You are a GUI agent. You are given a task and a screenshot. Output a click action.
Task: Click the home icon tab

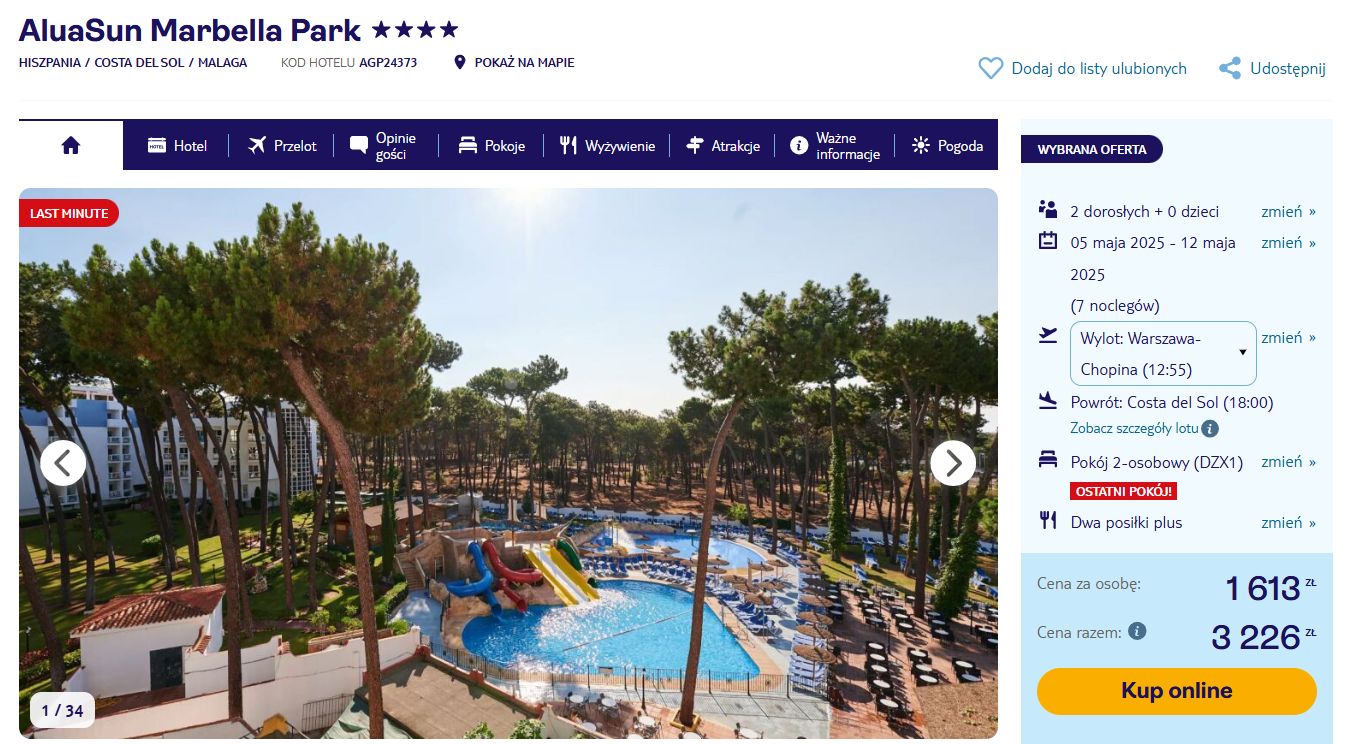[x=70, y=145]
